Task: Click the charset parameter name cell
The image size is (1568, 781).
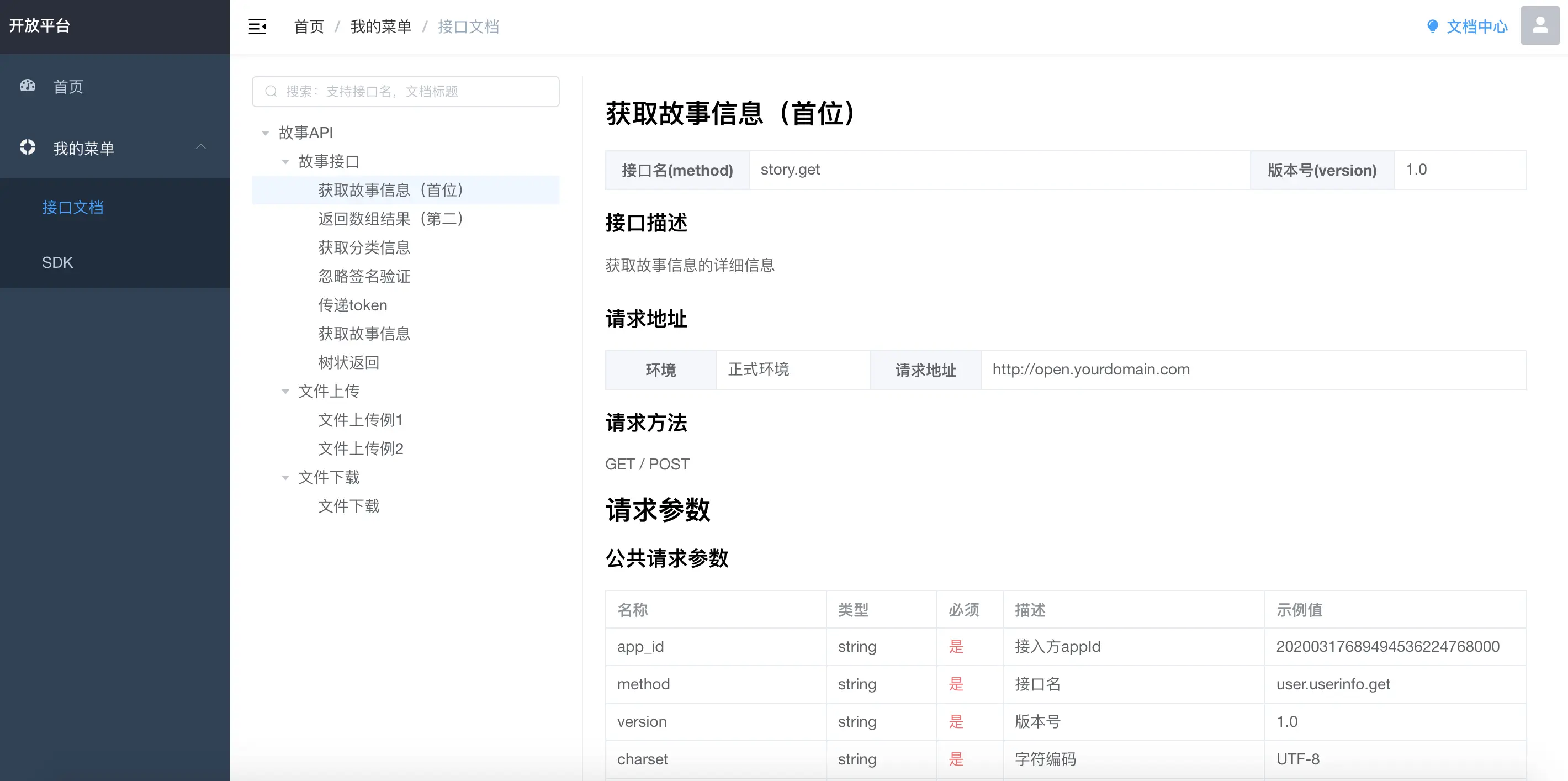Action: [x=715, y=759]
